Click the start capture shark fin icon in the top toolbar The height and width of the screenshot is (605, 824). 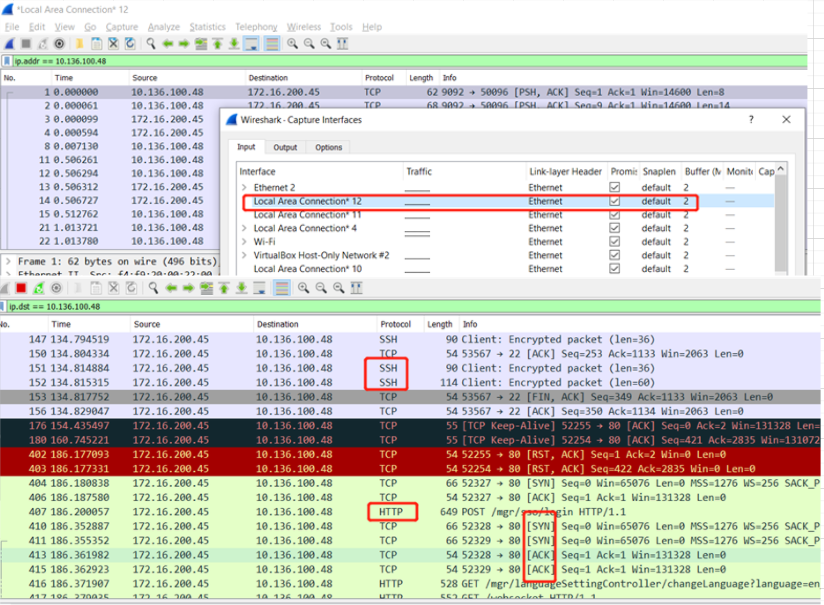pos(9,44)
